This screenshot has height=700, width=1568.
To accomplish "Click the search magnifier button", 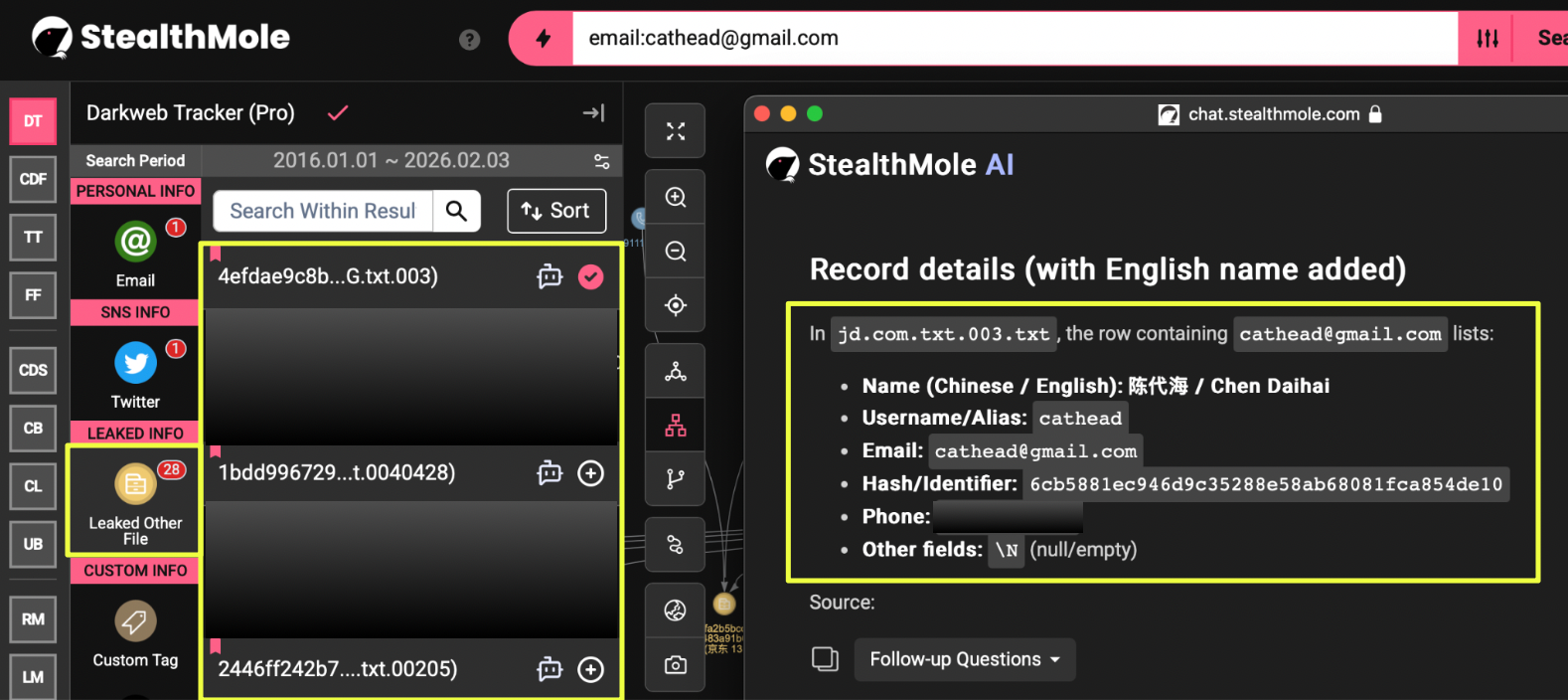I will click(456, 211).
